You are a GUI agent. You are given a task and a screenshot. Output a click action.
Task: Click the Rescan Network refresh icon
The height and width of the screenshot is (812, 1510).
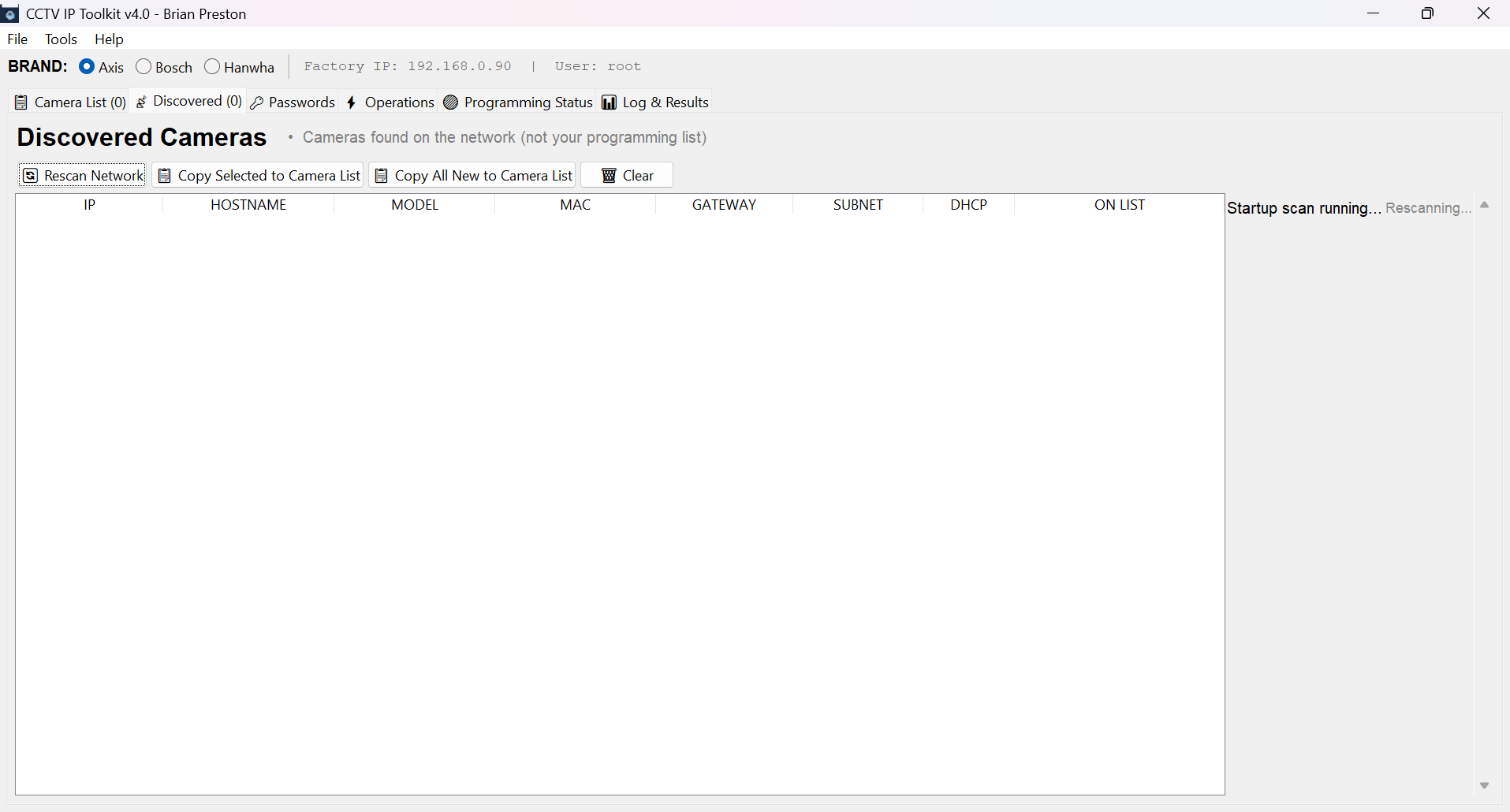click(30, 176)
